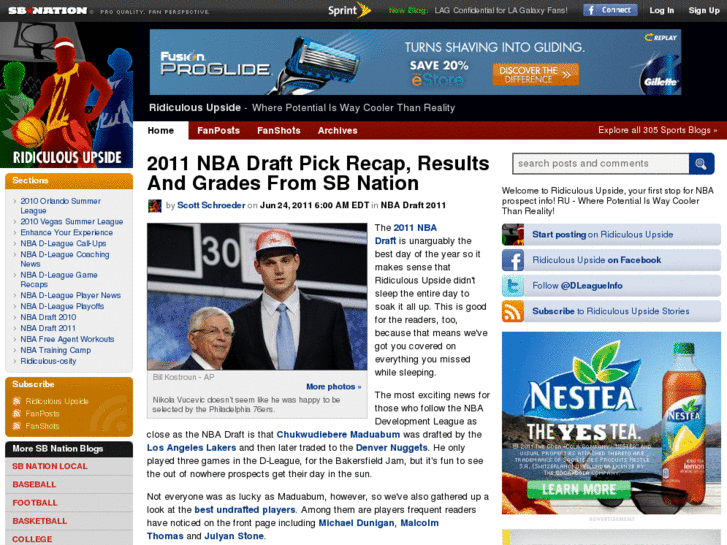Click Replay icon on Gillette ad
The image size is (727, 545).
(661, 37)
